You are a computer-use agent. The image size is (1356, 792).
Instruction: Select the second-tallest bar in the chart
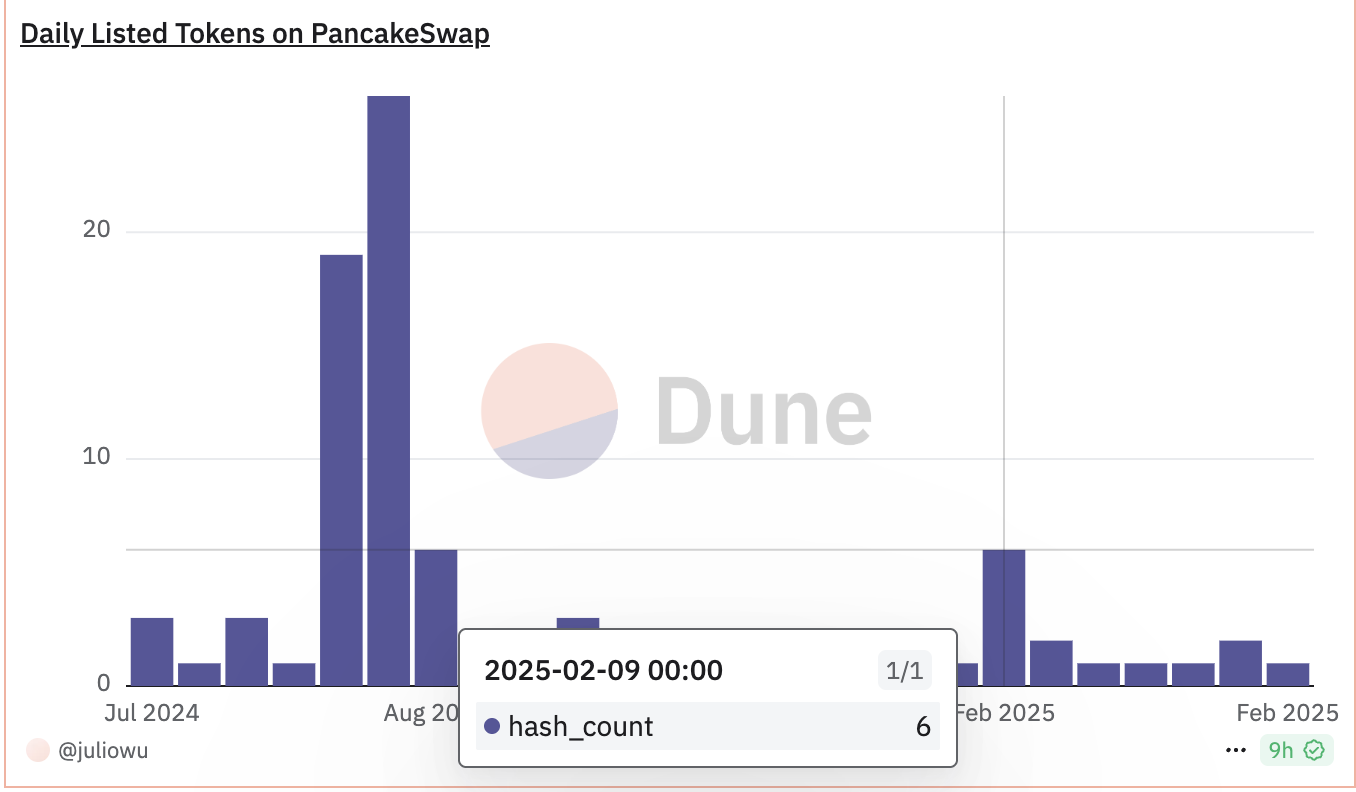coord(341,470)
